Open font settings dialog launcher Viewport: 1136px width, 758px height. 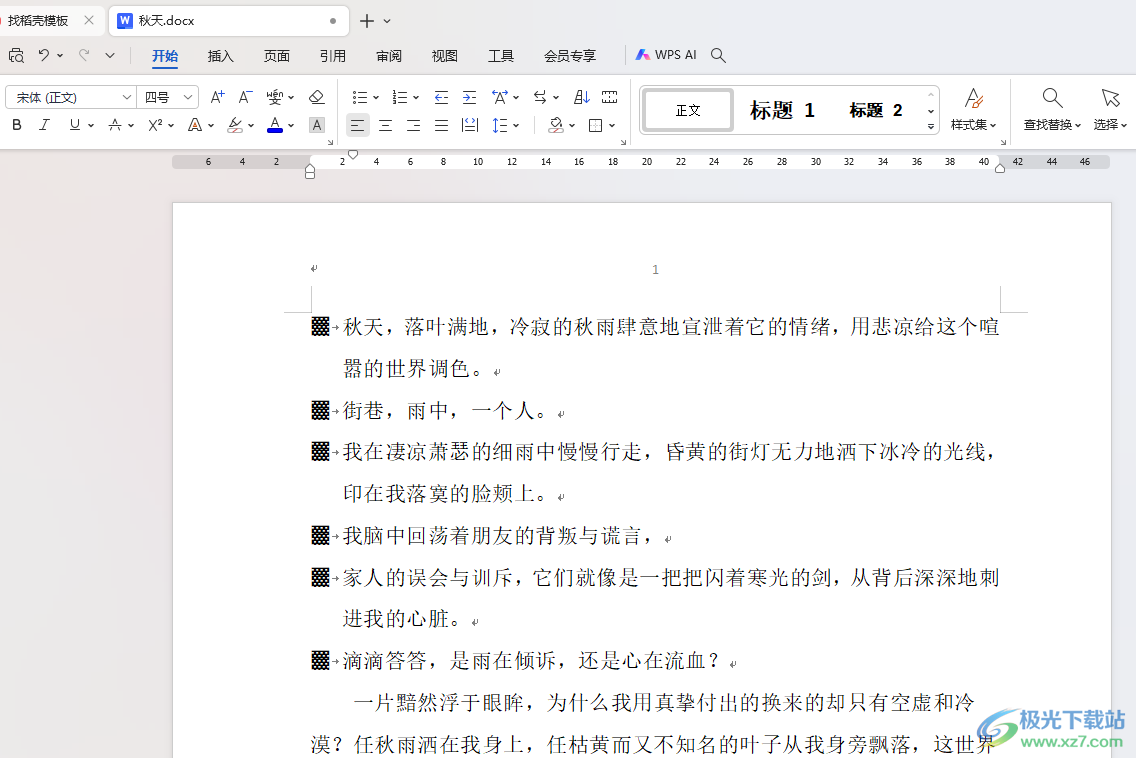pos(330,142)
